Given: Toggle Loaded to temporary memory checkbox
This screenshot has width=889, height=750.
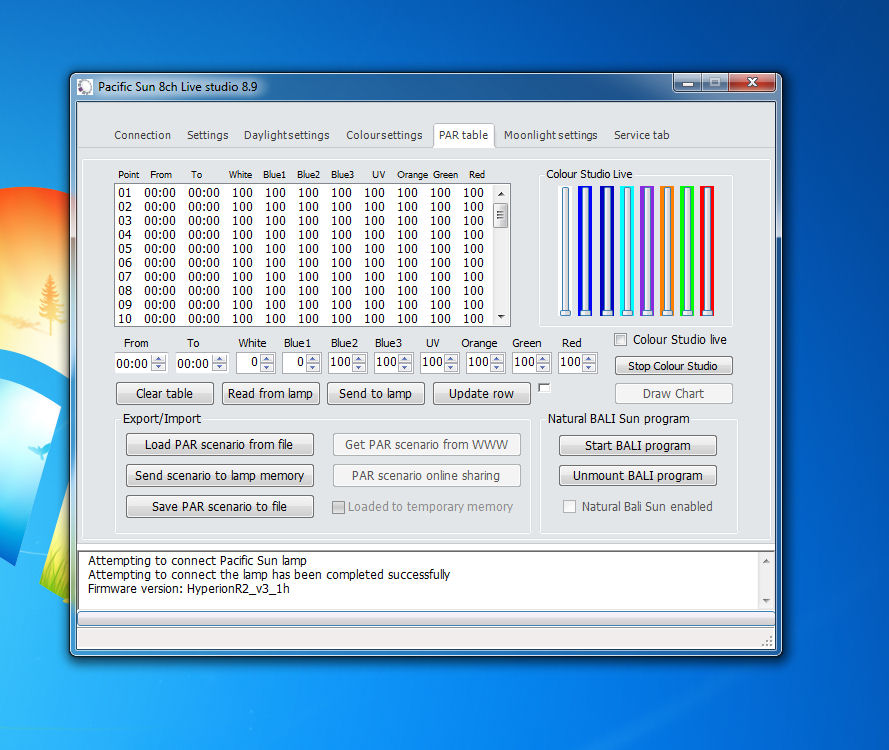Looking at the screenshot, I should 338,507.
